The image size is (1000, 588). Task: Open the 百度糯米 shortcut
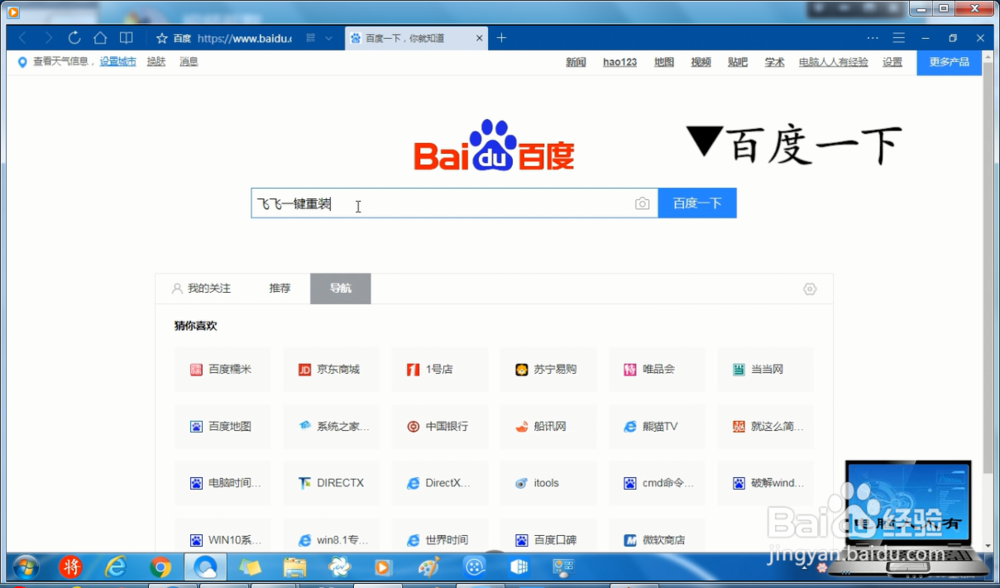click(x=222, y=369)
